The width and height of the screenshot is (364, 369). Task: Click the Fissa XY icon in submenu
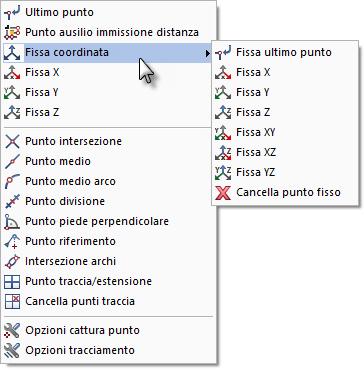pos(223,133)
